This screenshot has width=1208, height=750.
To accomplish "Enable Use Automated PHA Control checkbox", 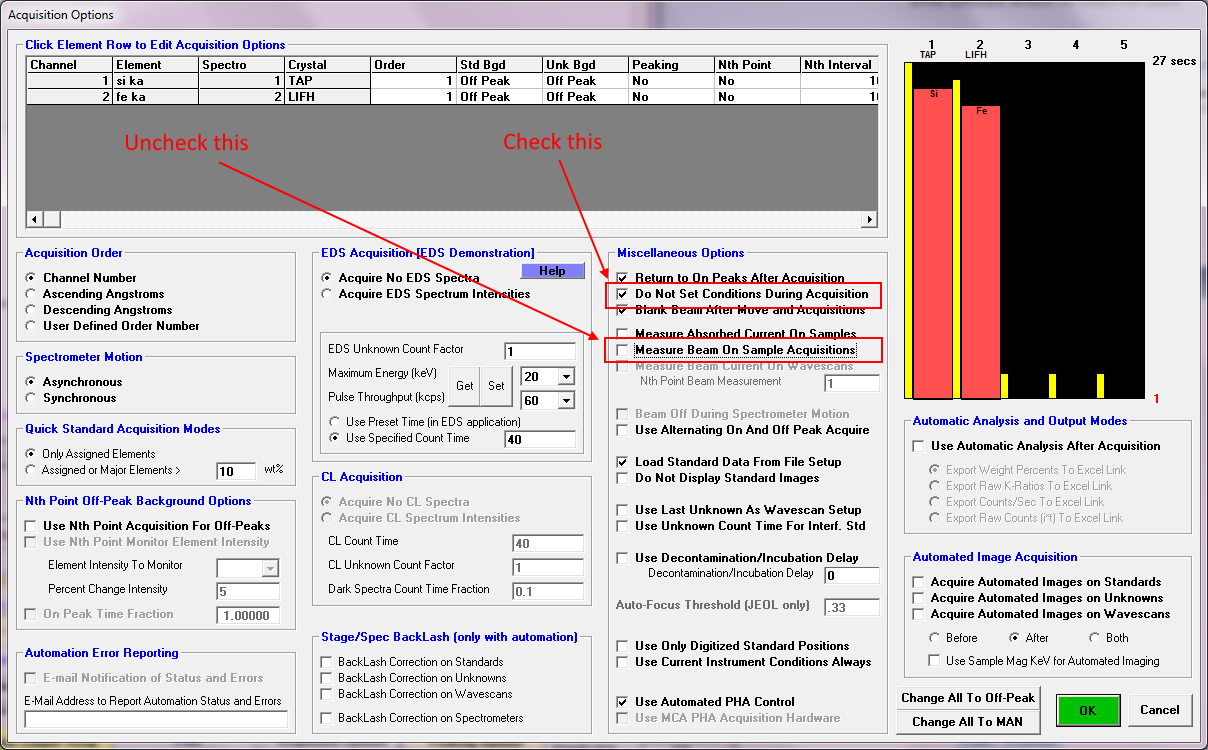I will pyautogui.click(x=623, y=702).
